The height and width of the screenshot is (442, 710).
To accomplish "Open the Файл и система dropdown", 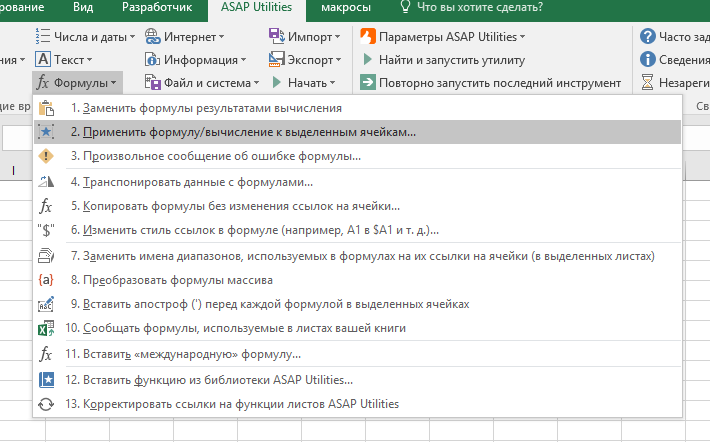I will pyautogui.click(x=202, y=83).
